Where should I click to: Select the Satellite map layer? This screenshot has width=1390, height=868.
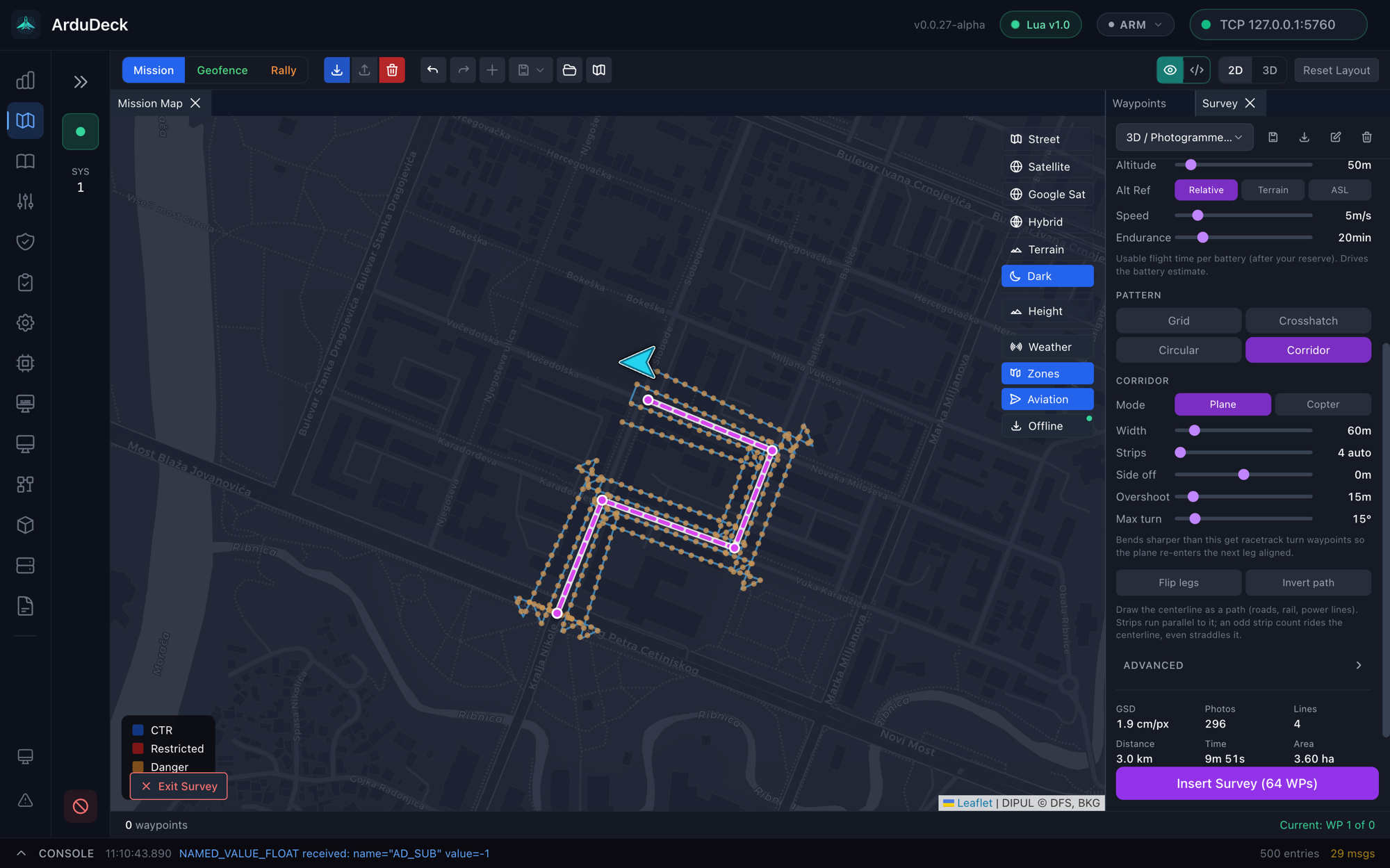pyautogui.click(x=1047, y=167)
